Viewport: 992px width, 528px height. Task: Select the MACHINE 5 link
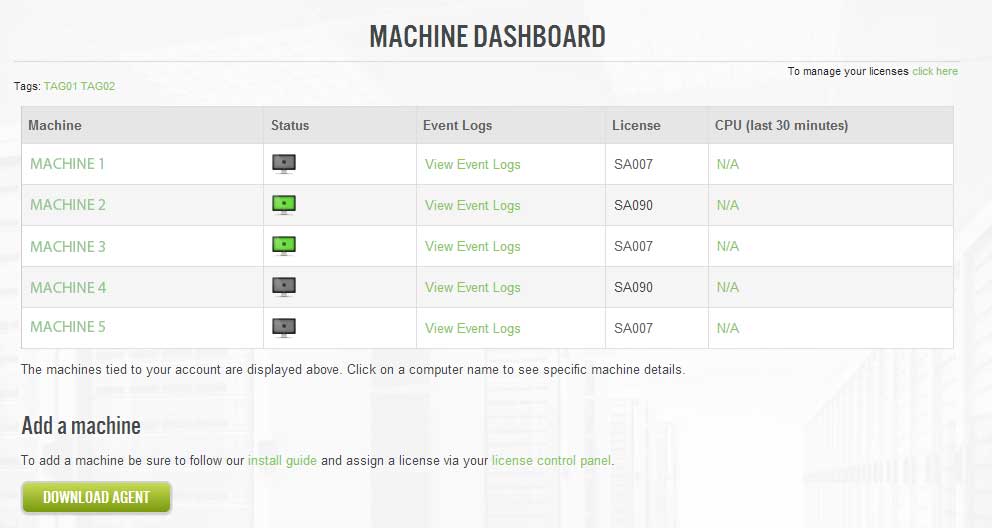point(68,327)
